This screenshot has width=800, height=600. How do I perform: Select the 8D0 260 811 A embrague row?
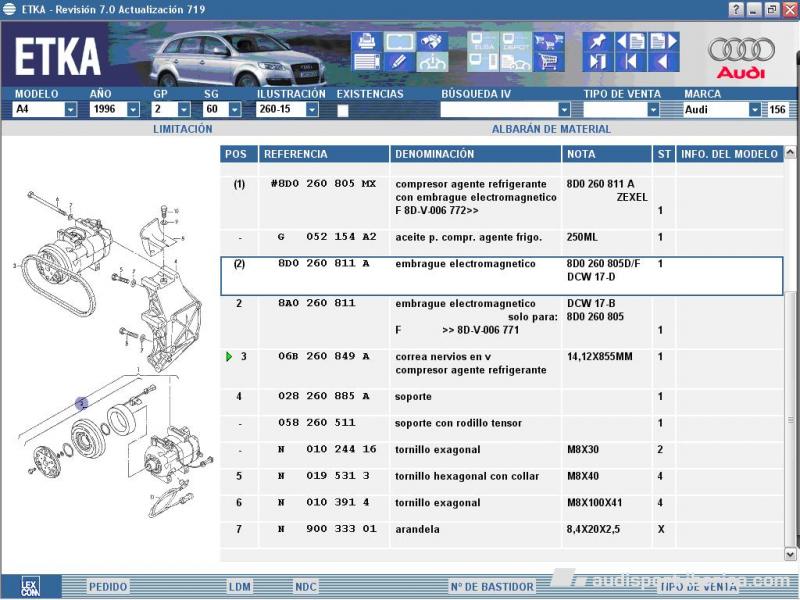point(502,276)
